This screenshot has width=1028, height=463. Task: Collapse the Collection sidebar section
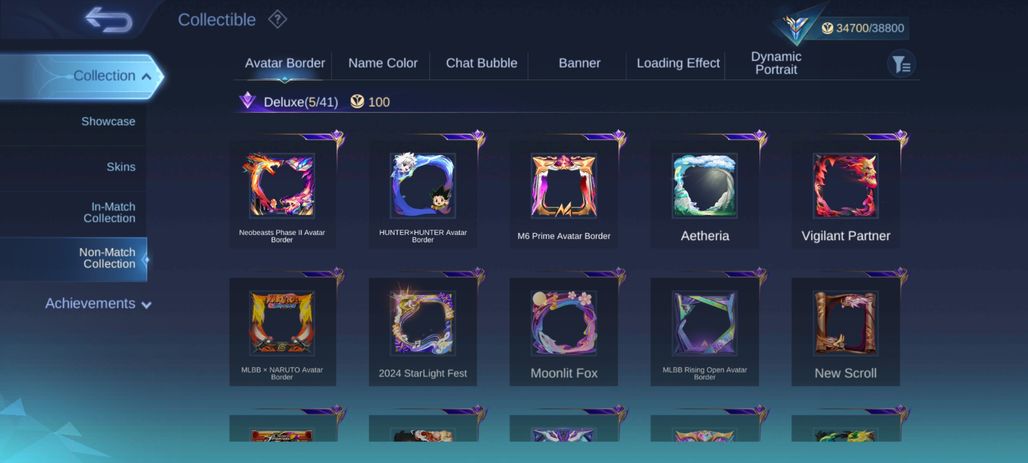point(80,76)
